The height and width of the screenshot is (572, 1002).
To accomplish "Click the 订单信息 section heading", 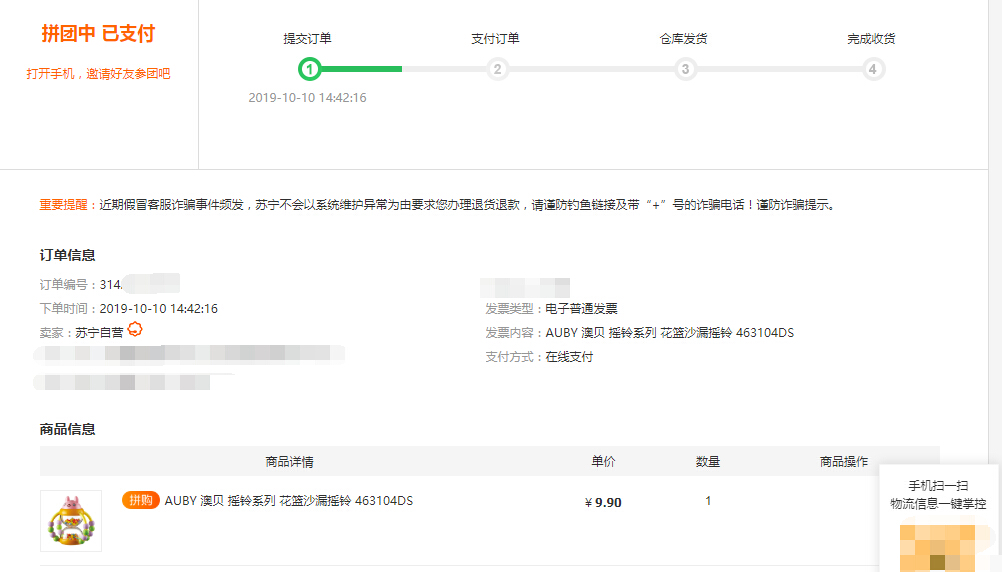I will [x=67, y=255].
